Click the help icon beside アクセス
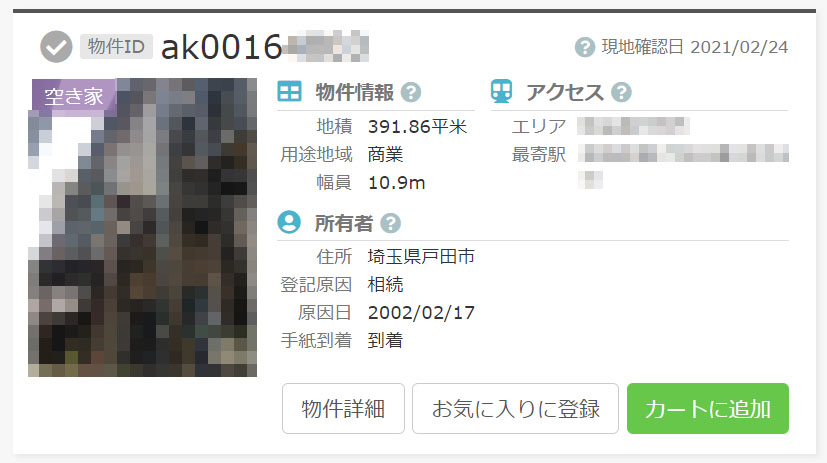 point(621,92)
